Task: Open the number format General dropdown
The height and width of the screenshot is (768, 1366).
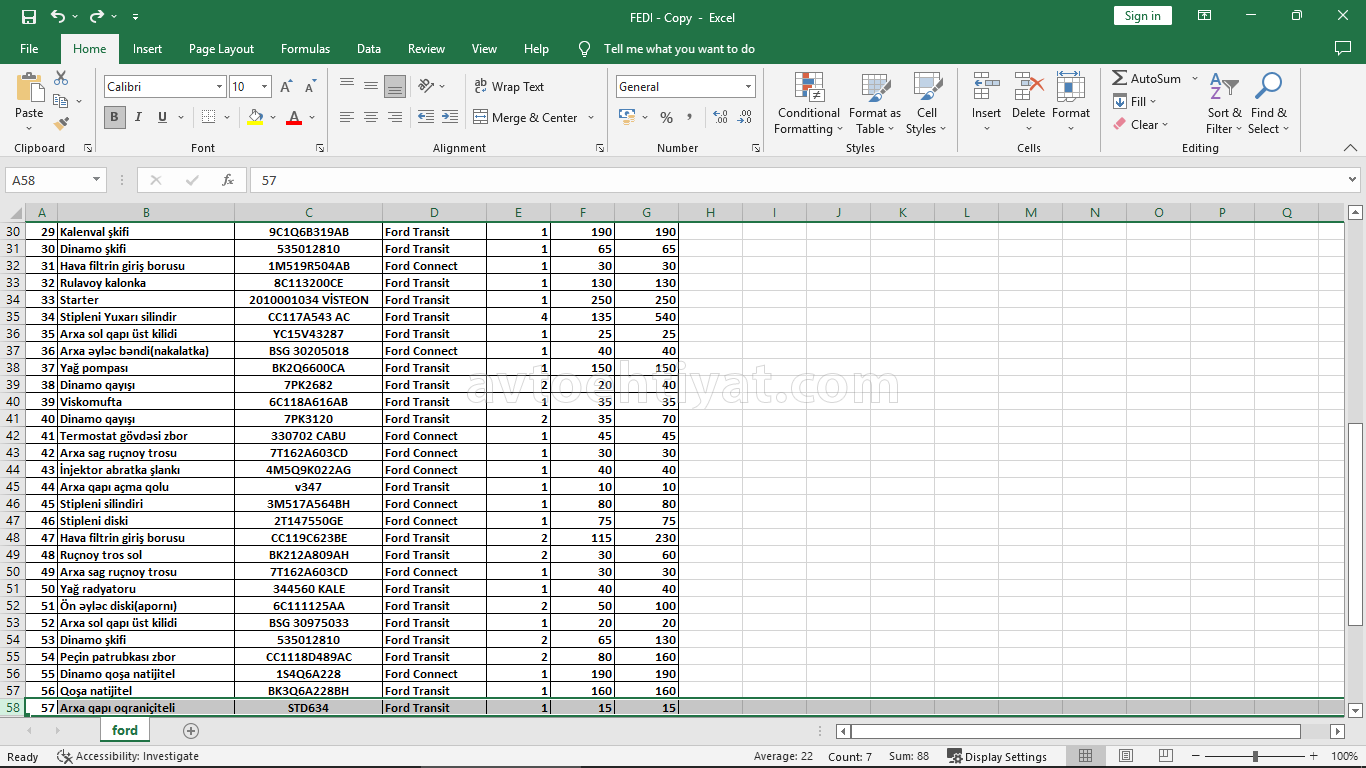Action: click(x=748, y=87)
